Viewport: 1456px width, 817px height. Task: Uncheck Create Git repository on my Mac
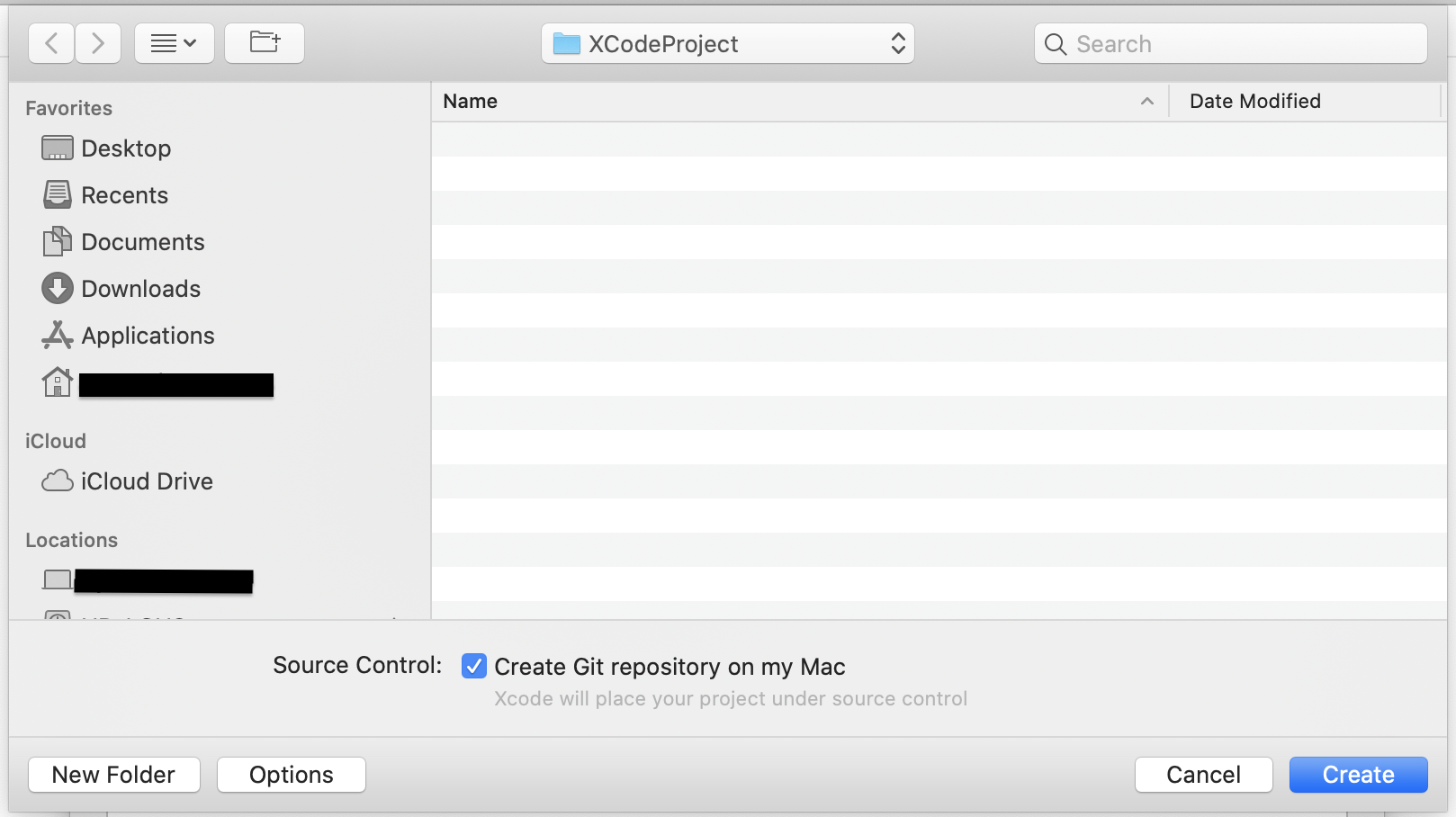pos(474,666)
